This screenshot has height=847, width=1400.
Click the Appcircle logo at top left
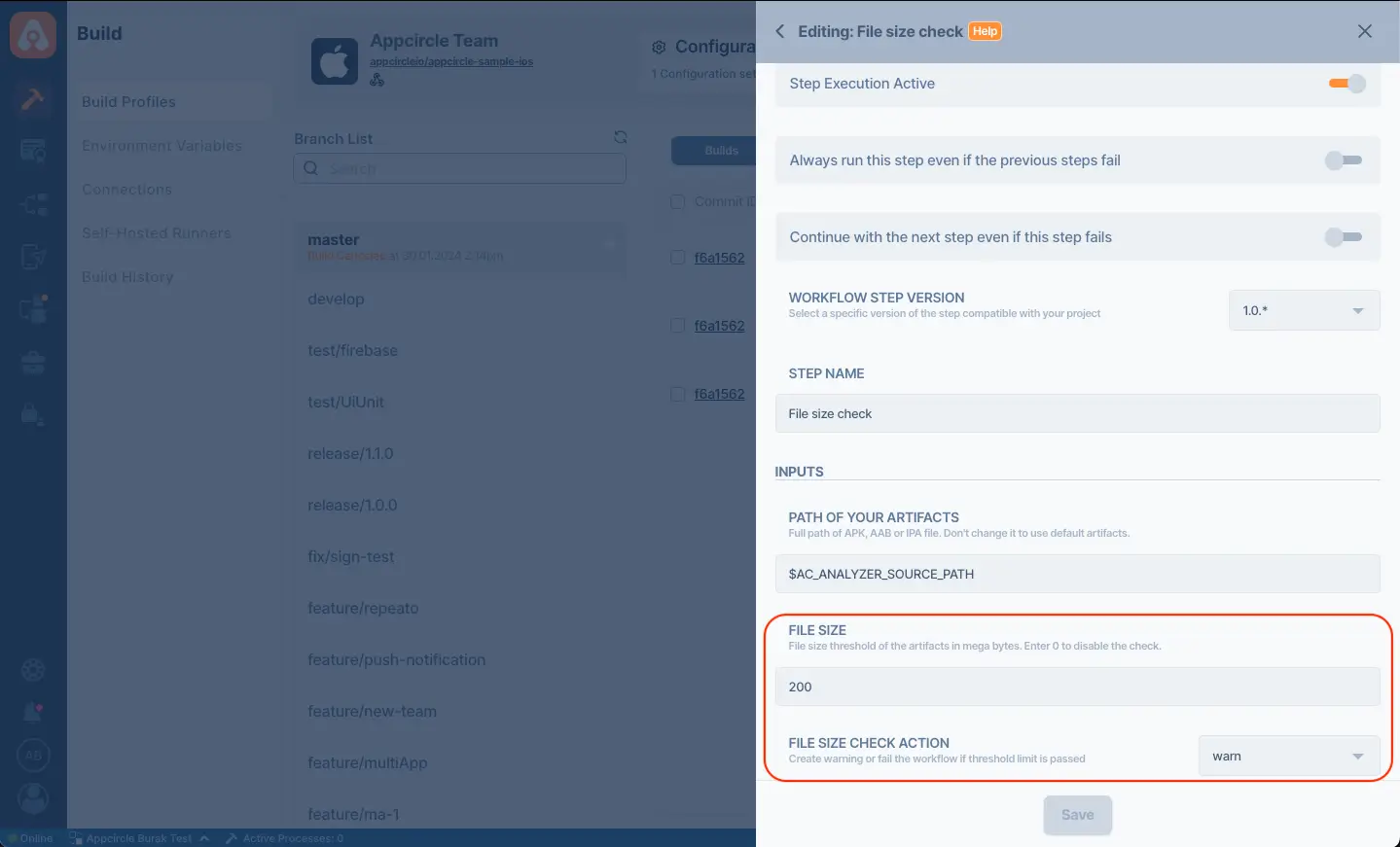coord(33,35)
